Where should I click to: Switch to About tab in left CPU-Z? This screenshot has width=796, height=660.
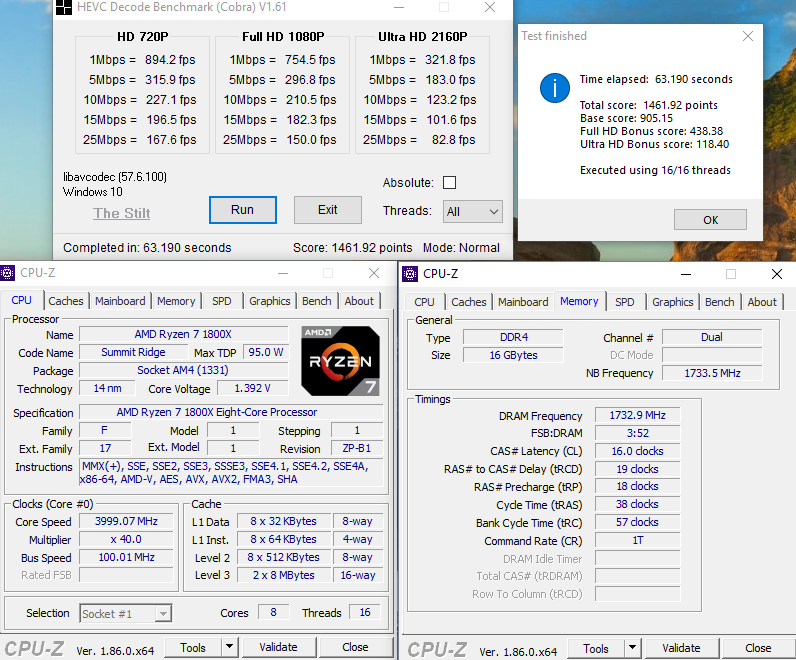pos(359,301)
